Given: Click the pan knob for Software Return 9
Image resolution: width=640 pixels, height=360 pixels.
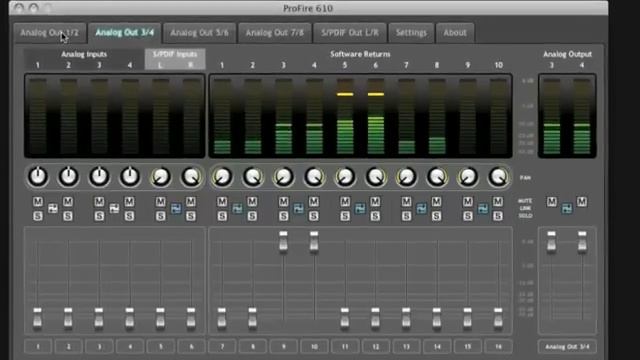Looking at the screenshot, I should pyautogui.click(x=468, y=177).
